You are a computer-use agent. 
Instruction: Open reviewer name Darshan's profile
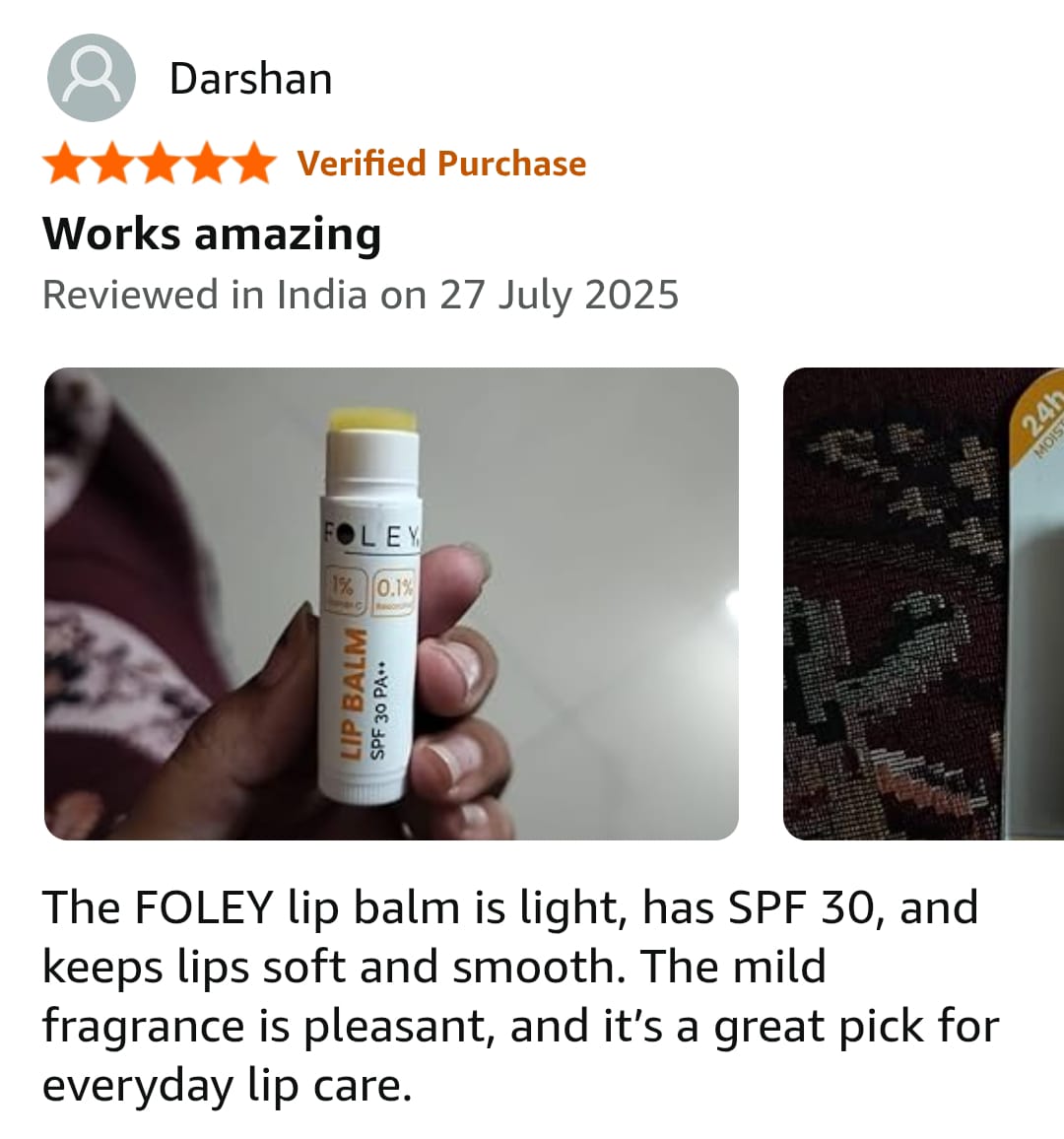click(x=250, y=79)
